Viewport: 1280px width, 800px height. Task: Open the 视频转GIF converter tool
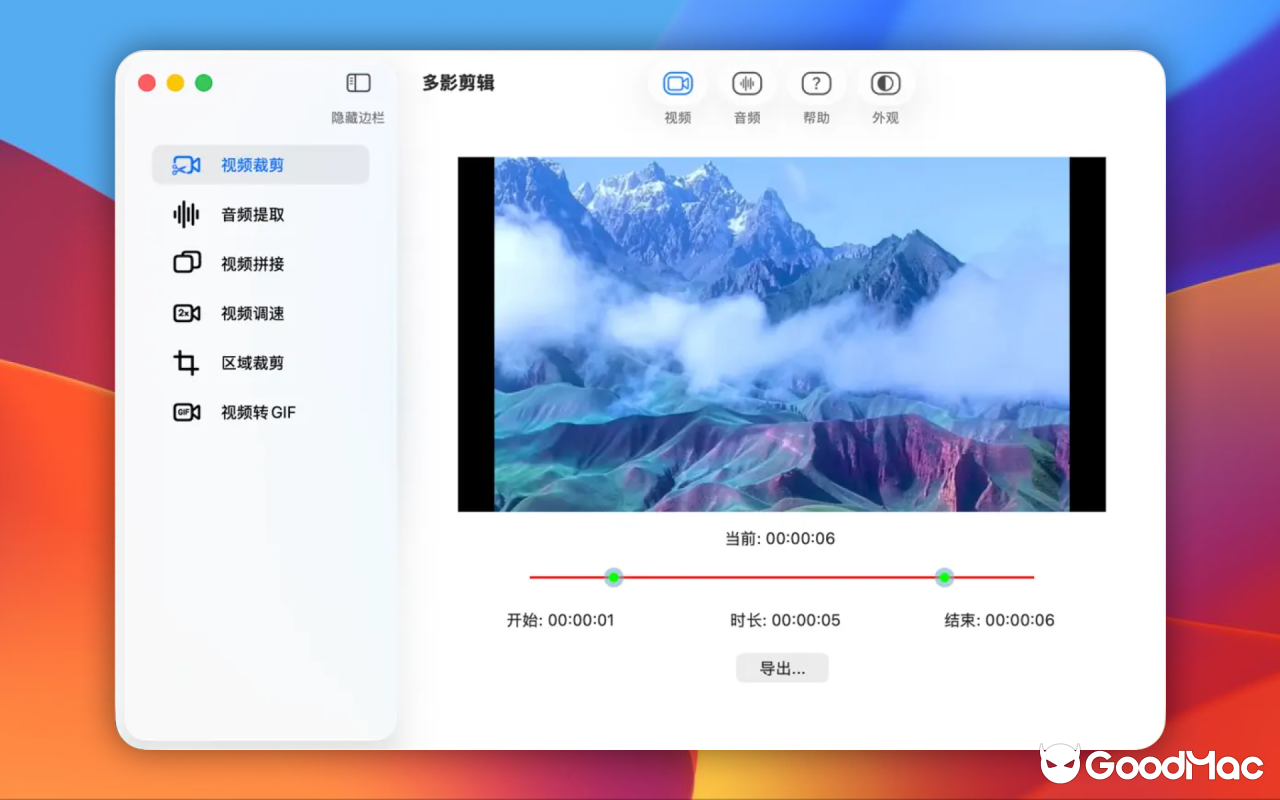255,411
